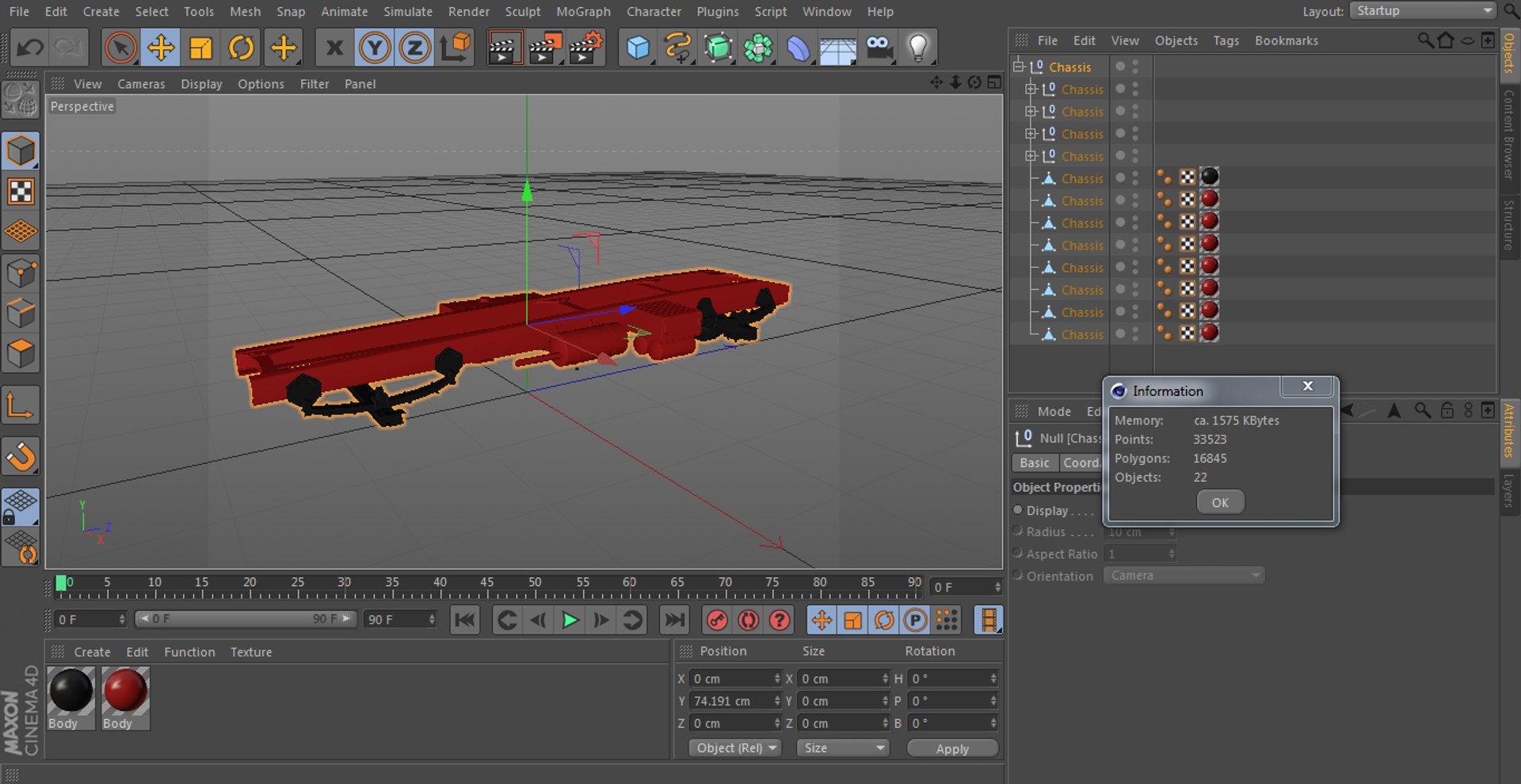Expand the fourth child Chassis null
This screenshot has width=1521, height=784.
[1031, 155]
